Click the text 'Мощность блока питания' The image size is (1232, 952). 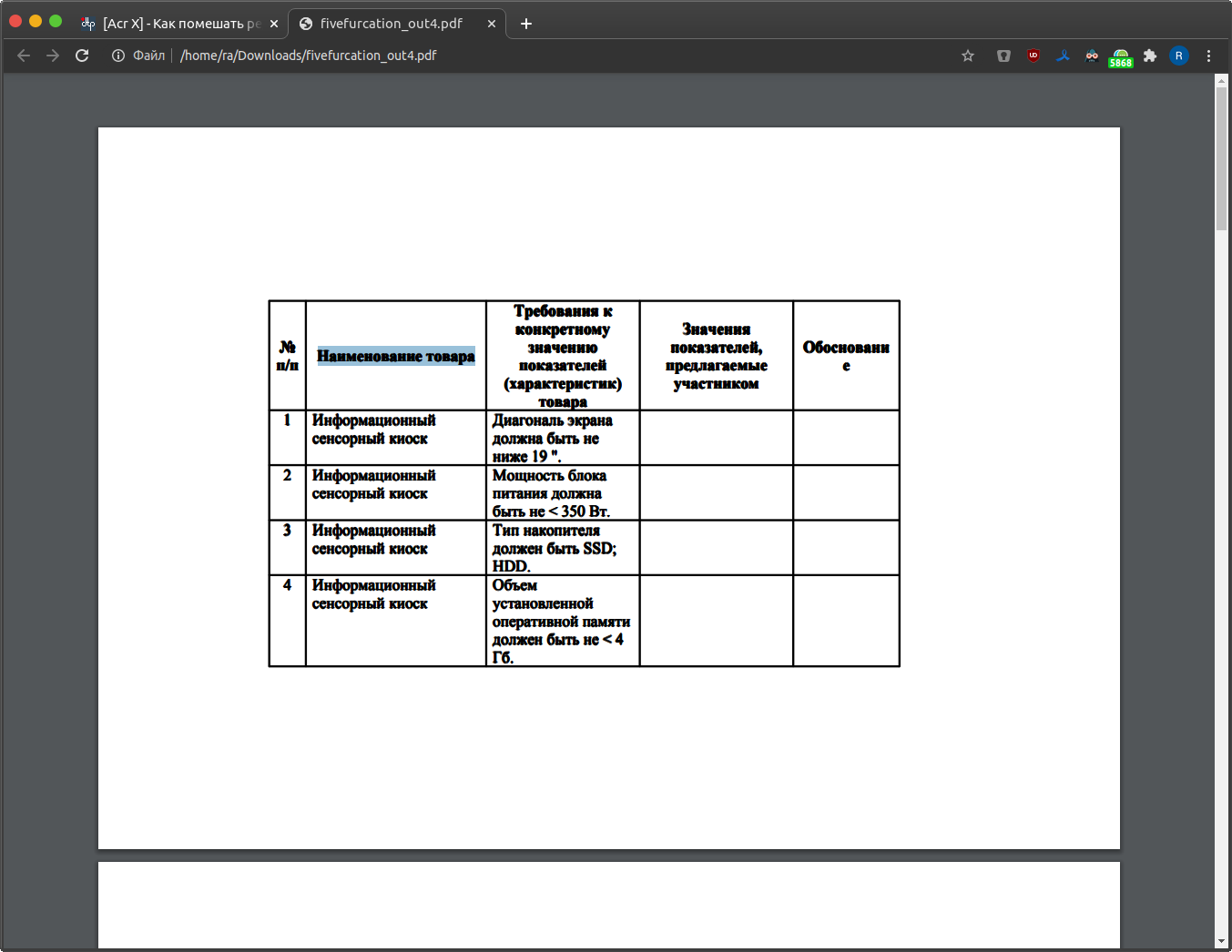click(x=549, y=484)
